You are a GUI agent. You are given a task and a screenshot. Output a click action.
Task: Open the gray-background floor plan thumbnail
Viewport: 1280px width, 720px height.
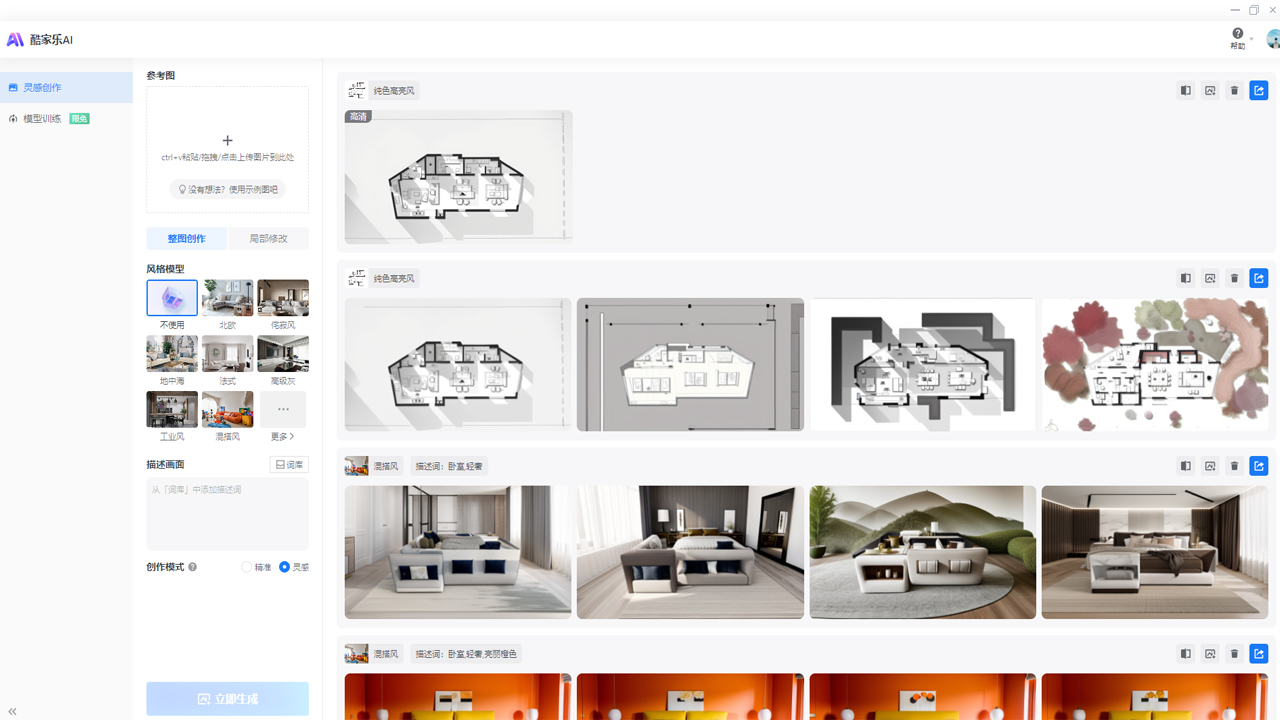[690, 365]
